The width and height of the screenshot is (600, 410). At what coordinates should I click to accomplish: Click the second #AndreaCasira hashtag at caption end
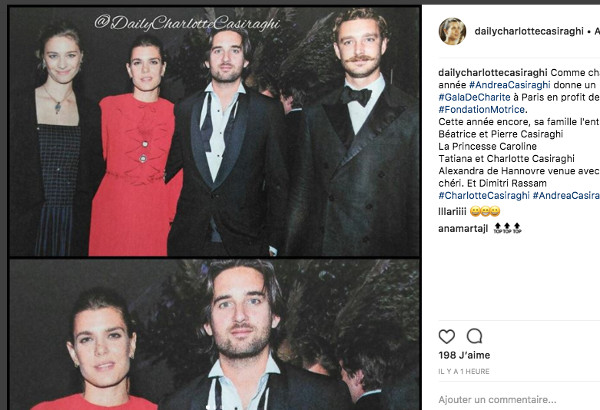pyautogui.click(x=566, y=195)
